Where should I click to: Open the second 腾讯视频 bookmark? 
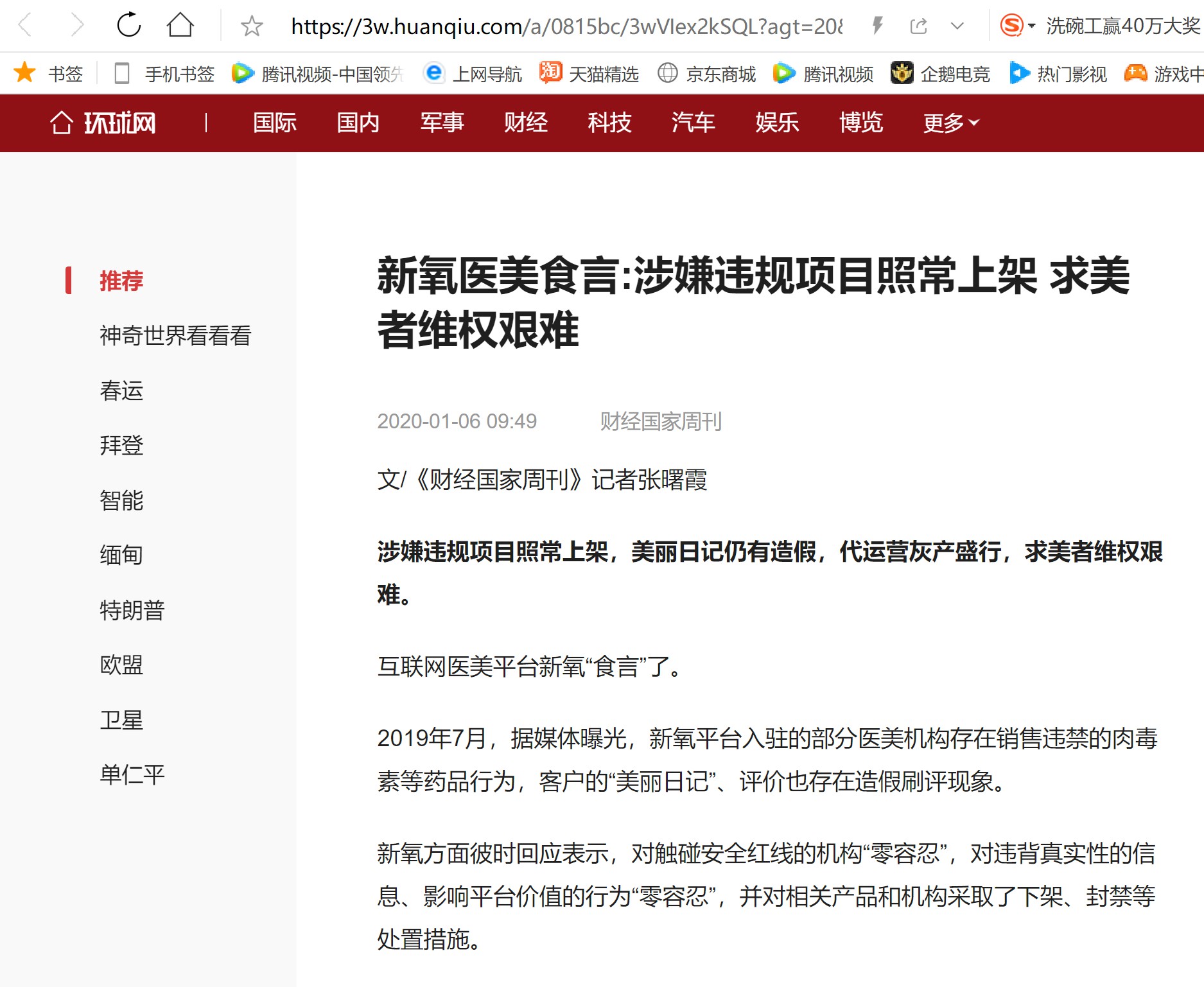[x=823, y=74]
